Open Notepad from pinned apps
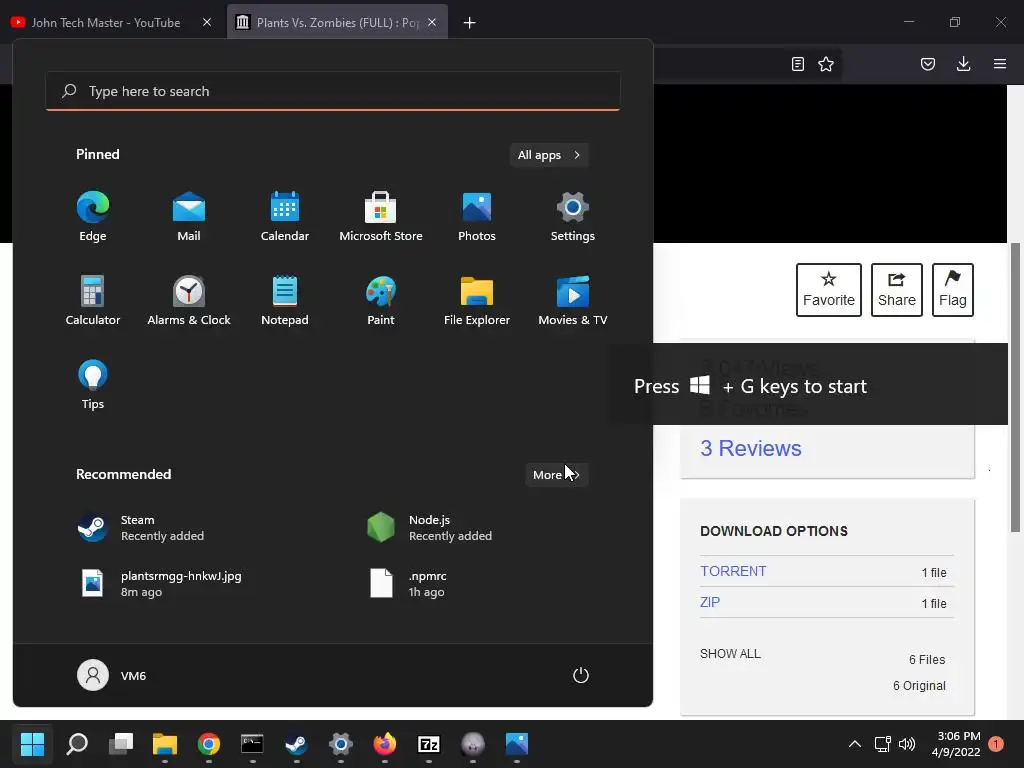 pos(285,300)
